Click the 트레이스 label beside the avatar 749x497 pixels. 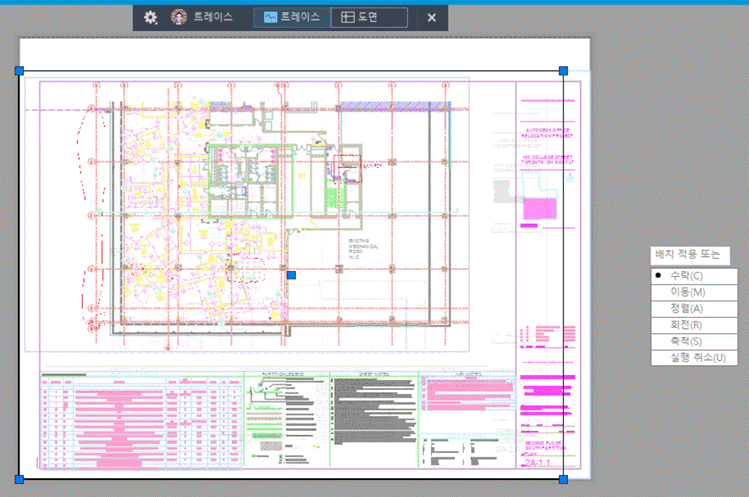click(x=213, y=17)
